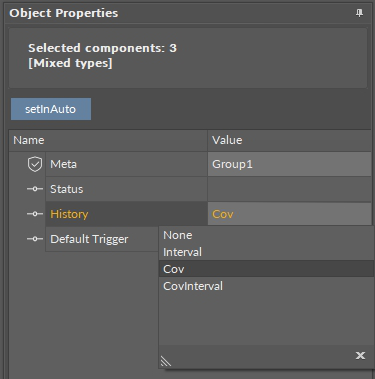Click the Name column header

(x=108, y=140)
